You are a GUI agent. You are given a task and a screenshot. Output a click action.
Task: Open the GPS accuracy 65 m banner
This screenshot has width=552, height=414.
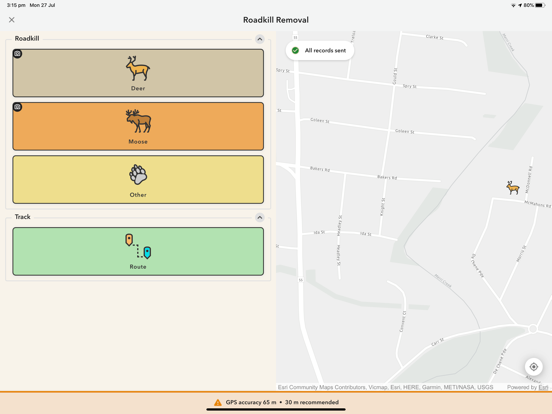(276, 402)
